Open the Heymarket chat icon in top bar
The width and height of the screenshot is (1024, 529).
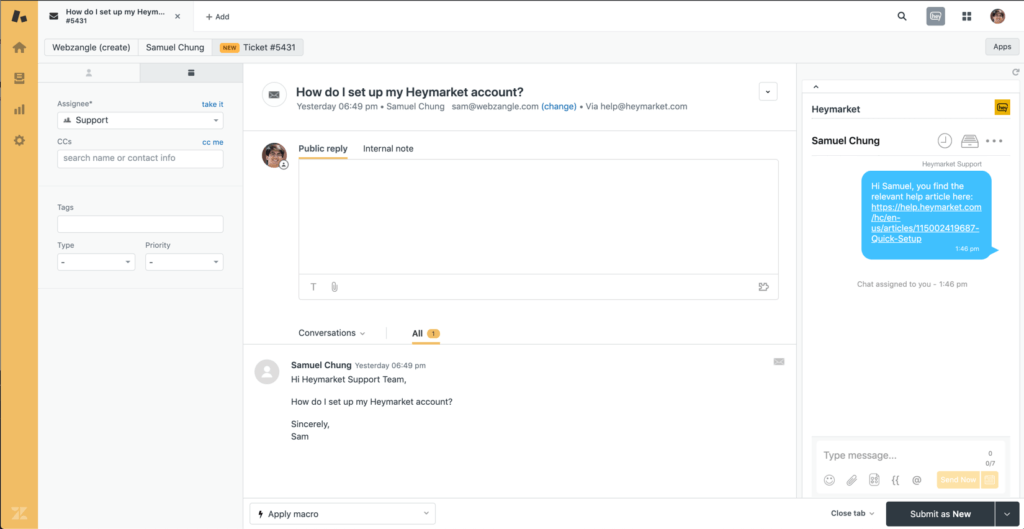click(935, 16)
